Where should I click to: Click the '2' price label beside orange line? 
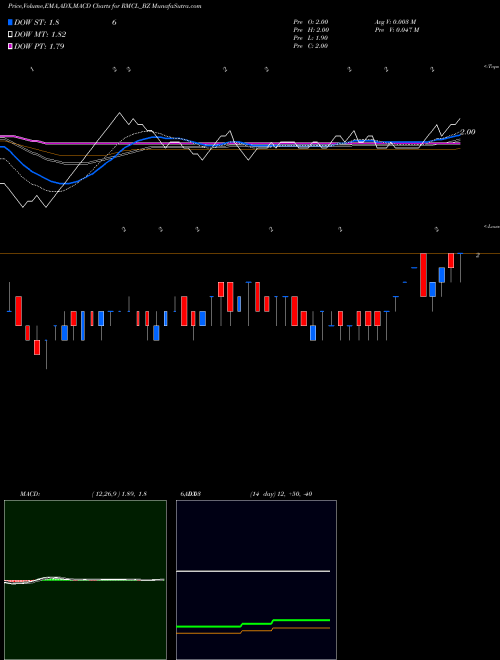(x=477, y=255)
